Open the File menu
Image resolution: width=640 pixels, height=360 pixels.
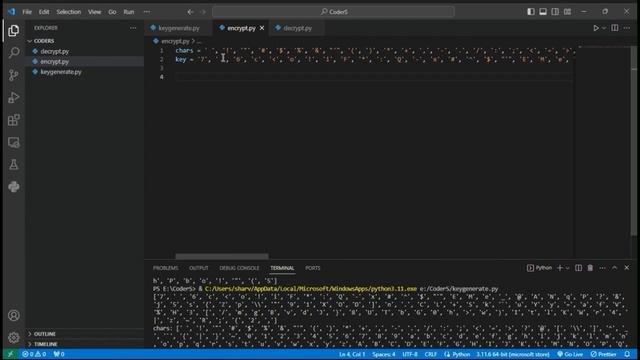27,12
